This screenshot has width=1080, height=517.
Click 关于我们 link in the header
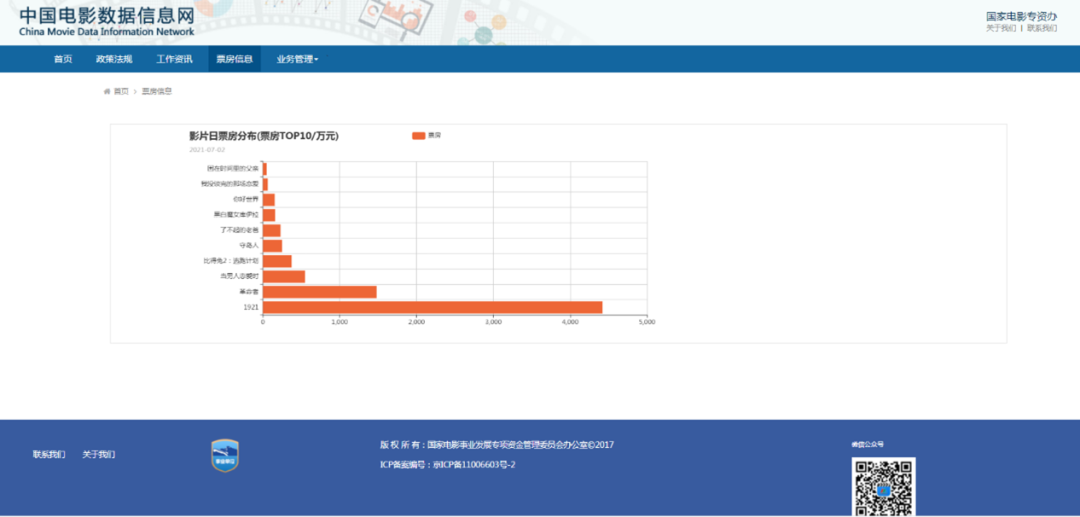pyautogui.click(x=1000, y=28)
